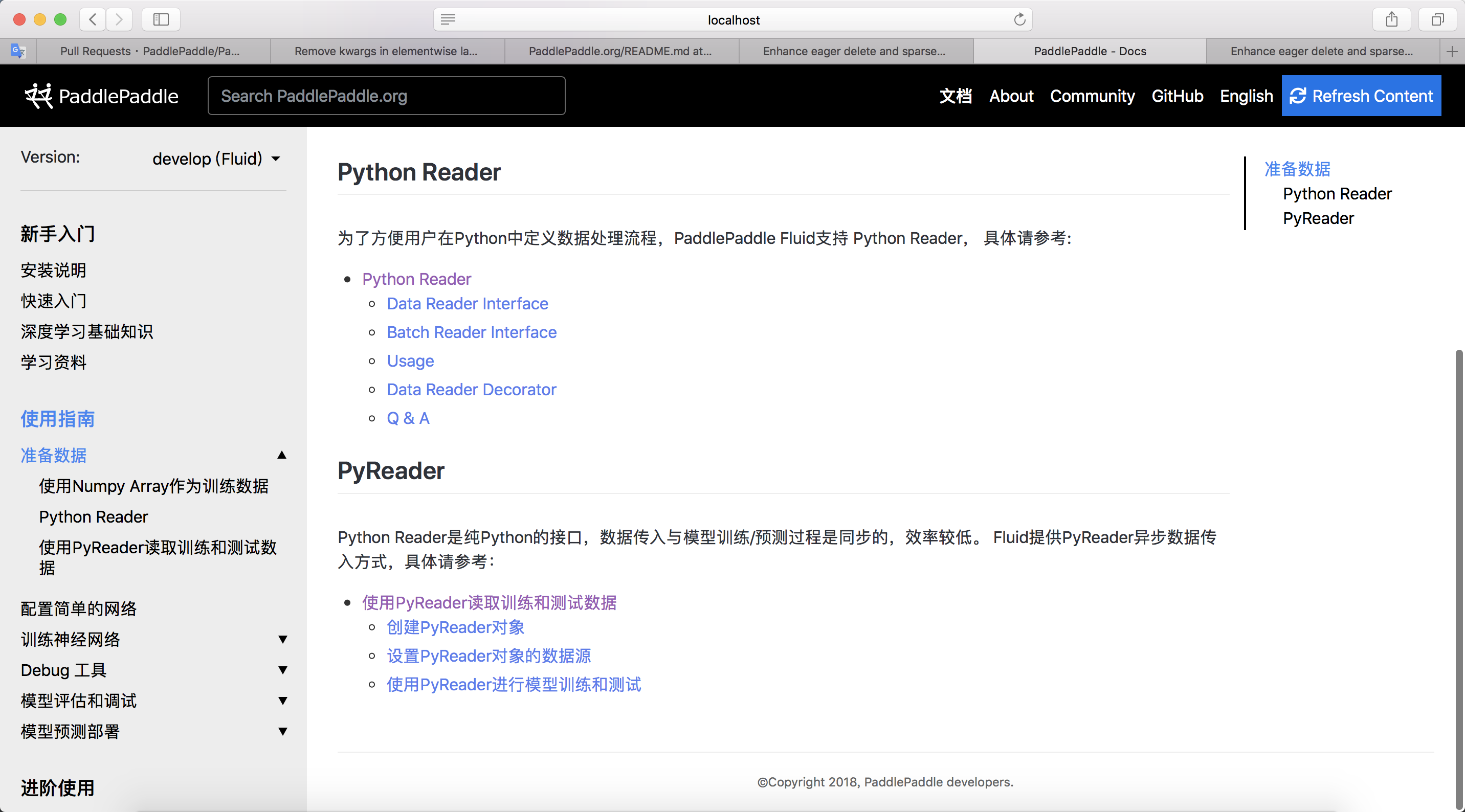Follow the purple Python Reader content link

(417, 279)
